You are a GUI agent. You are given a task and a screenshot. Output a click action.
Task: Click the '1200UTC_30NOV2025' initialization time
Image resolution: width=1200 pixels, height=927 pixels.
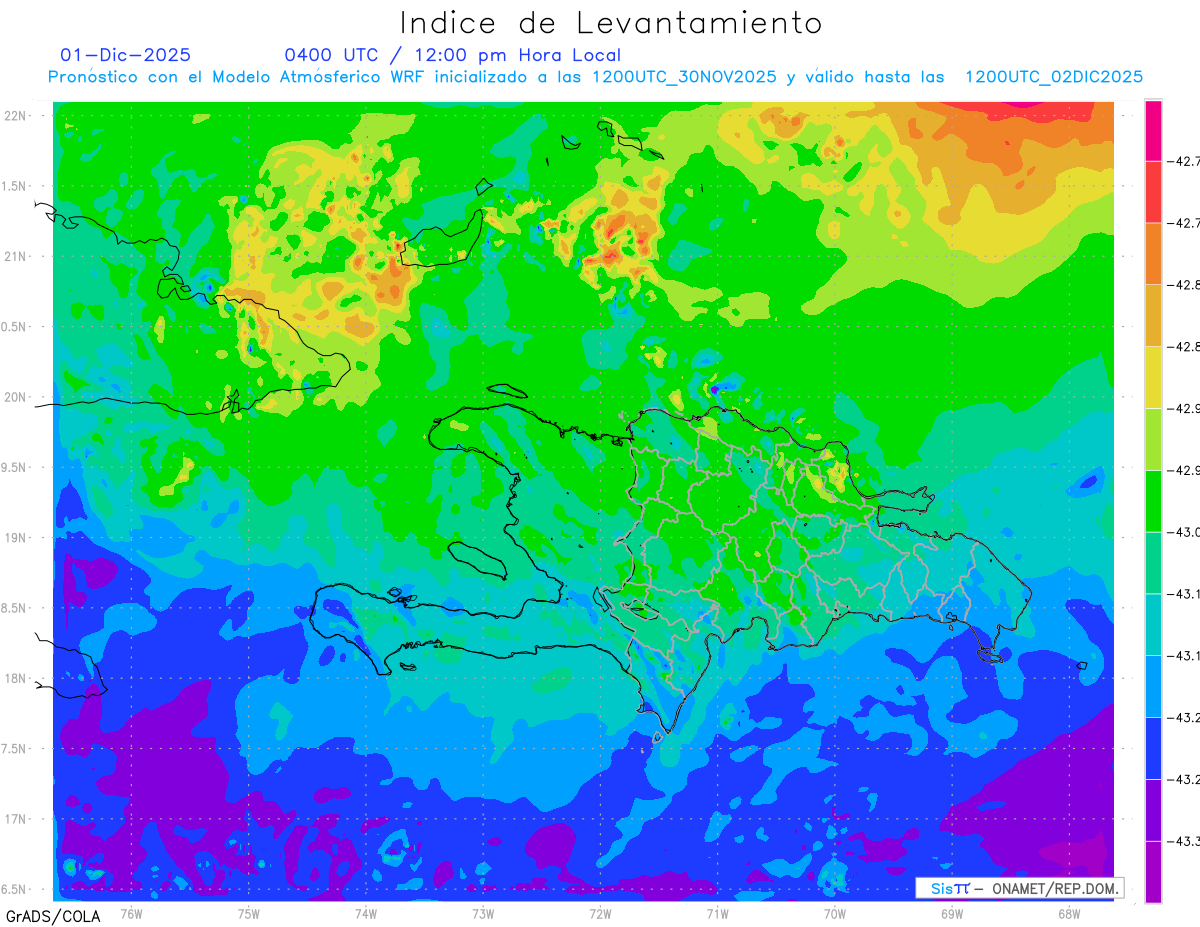(684, 77)
